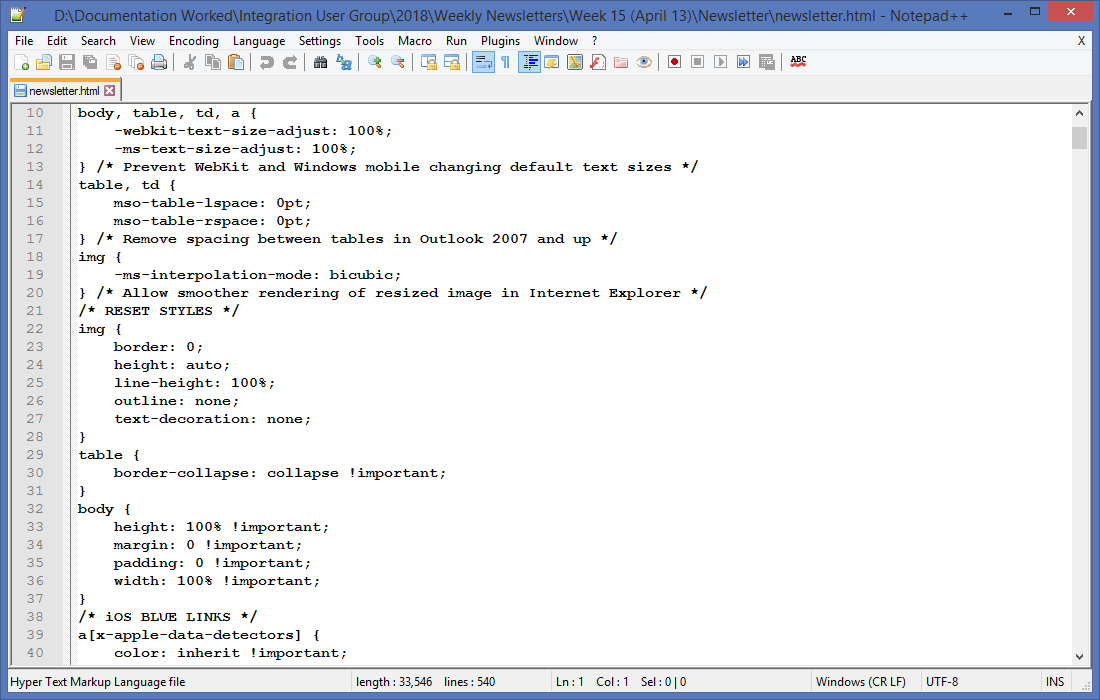Select the newsletter.html tab

point(60,89)
